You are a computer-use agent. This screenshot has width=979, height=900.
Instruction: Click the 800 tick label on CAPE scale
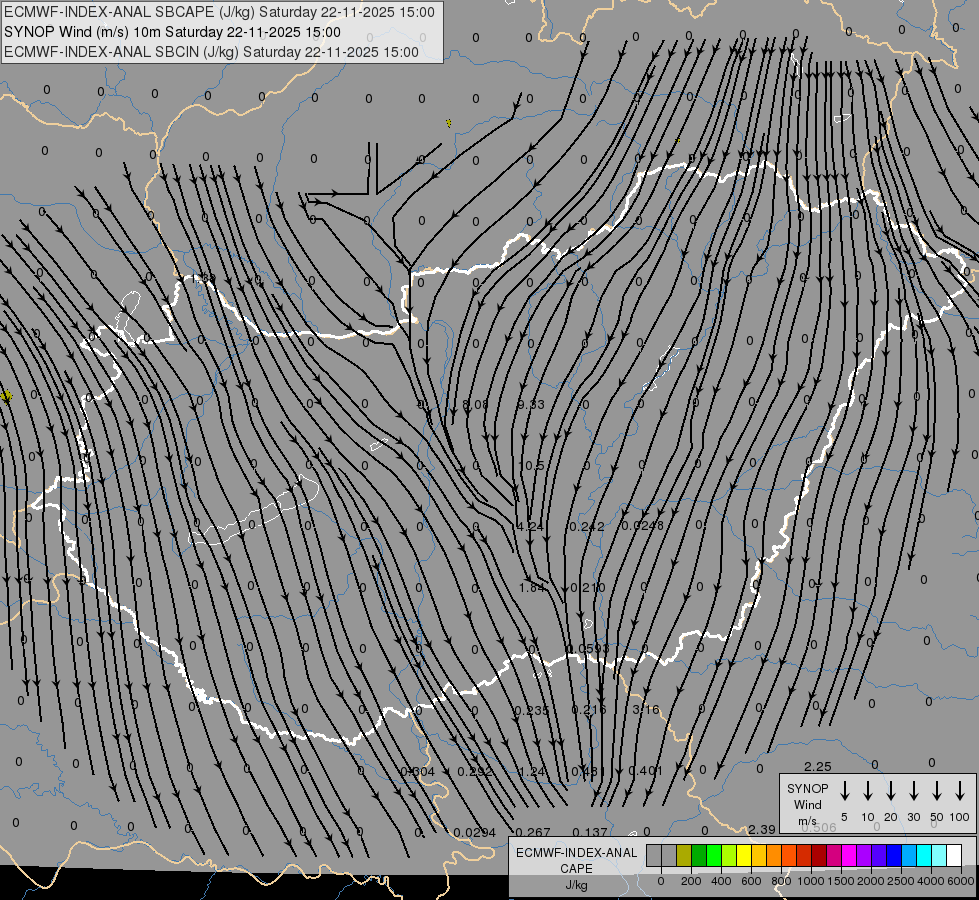pos(781,881)
